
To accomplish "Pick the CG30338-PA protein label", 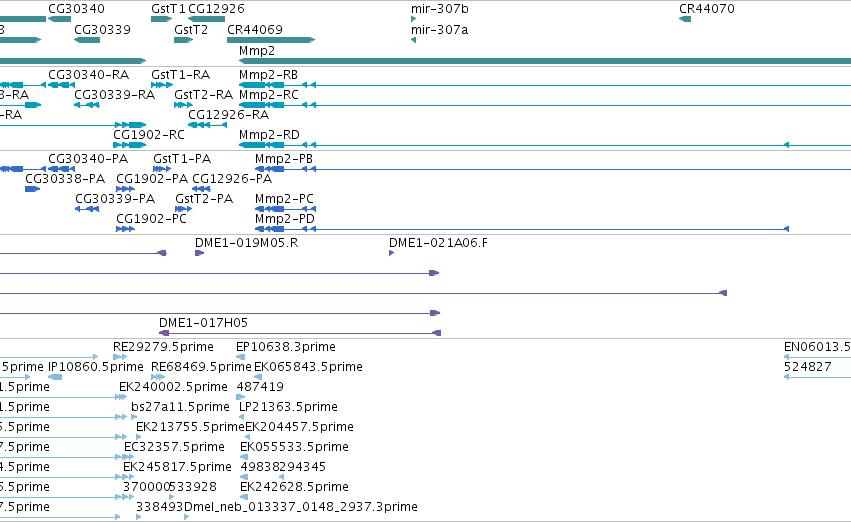I will (65, 179).
